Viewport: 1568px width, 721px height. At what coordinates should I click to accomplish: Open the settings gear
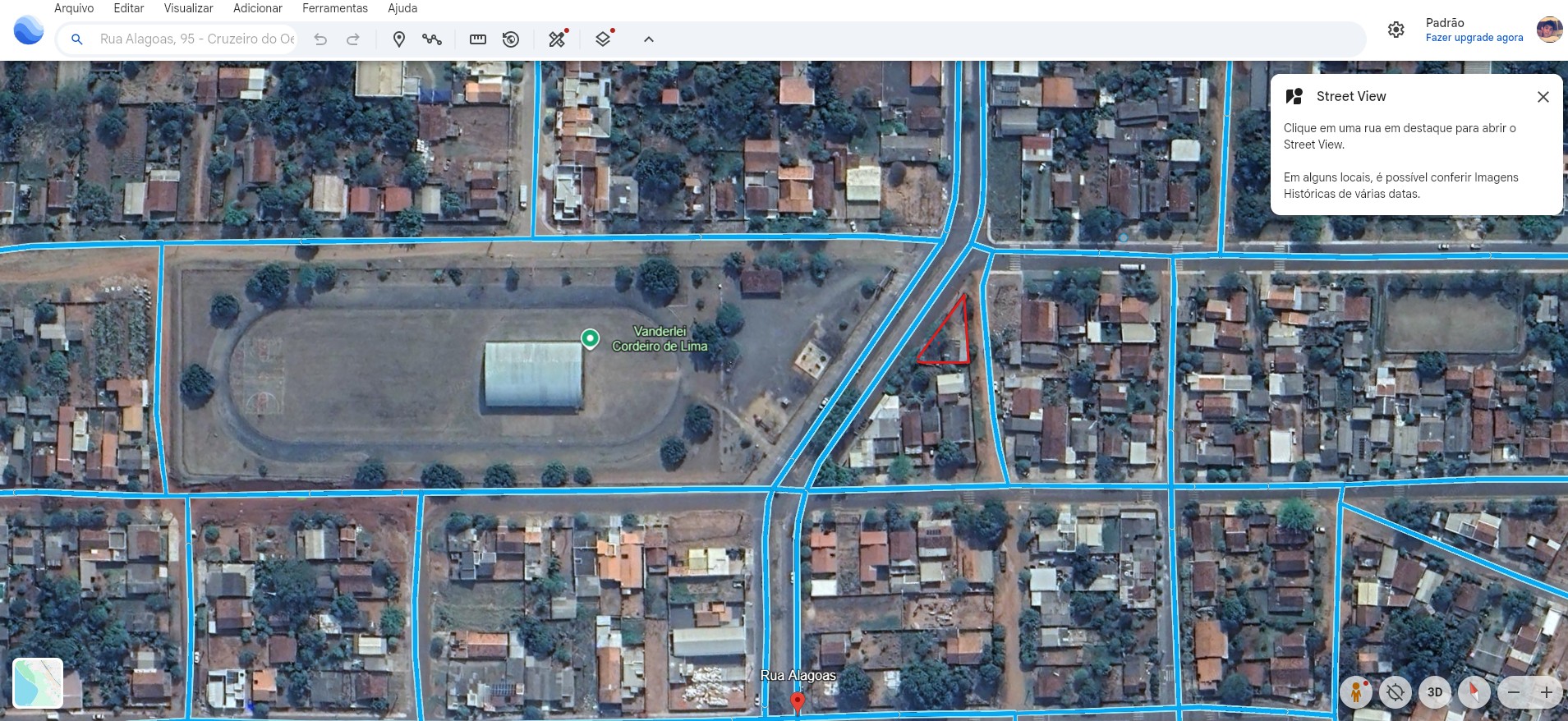[x=1396, y=30]
